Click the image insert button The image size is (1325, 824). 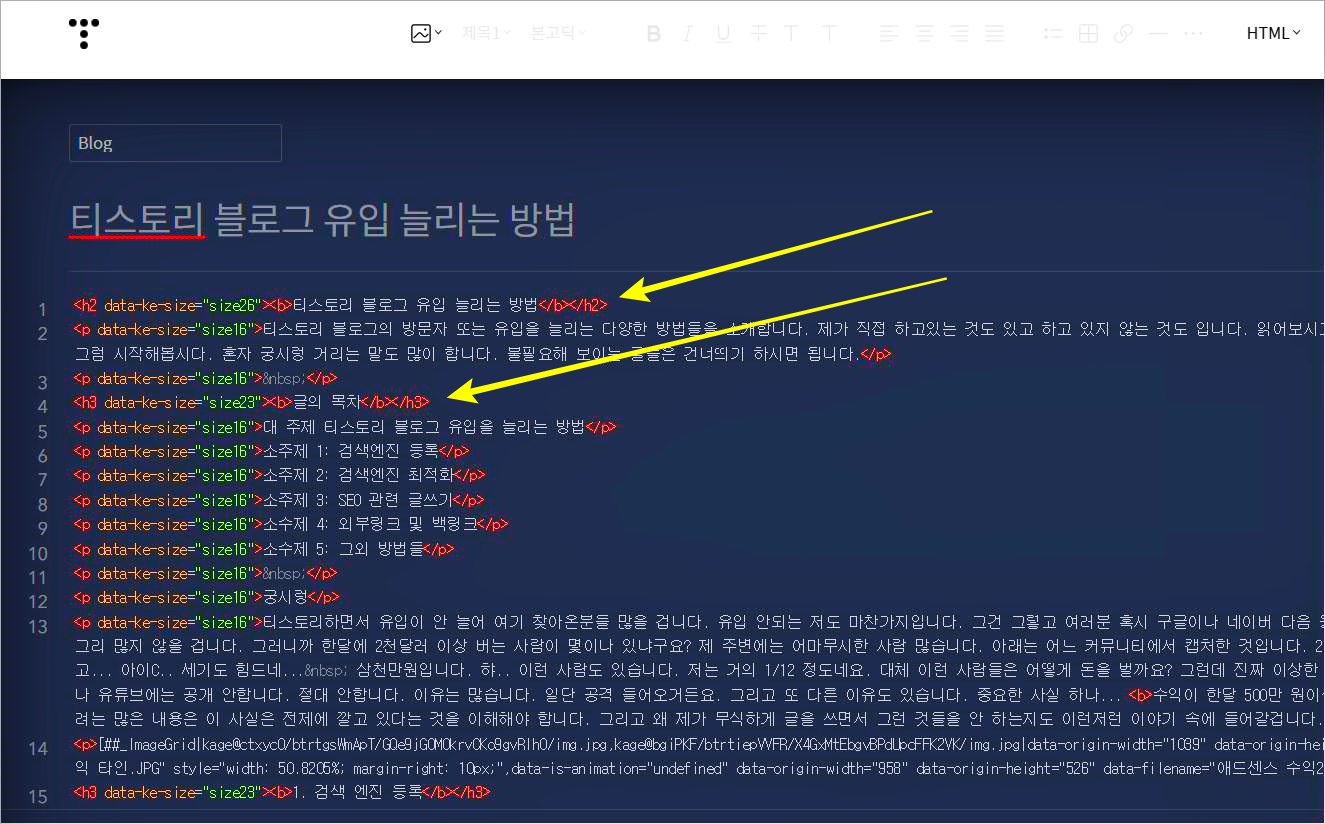pyautogui.click(x=420, y=33)
